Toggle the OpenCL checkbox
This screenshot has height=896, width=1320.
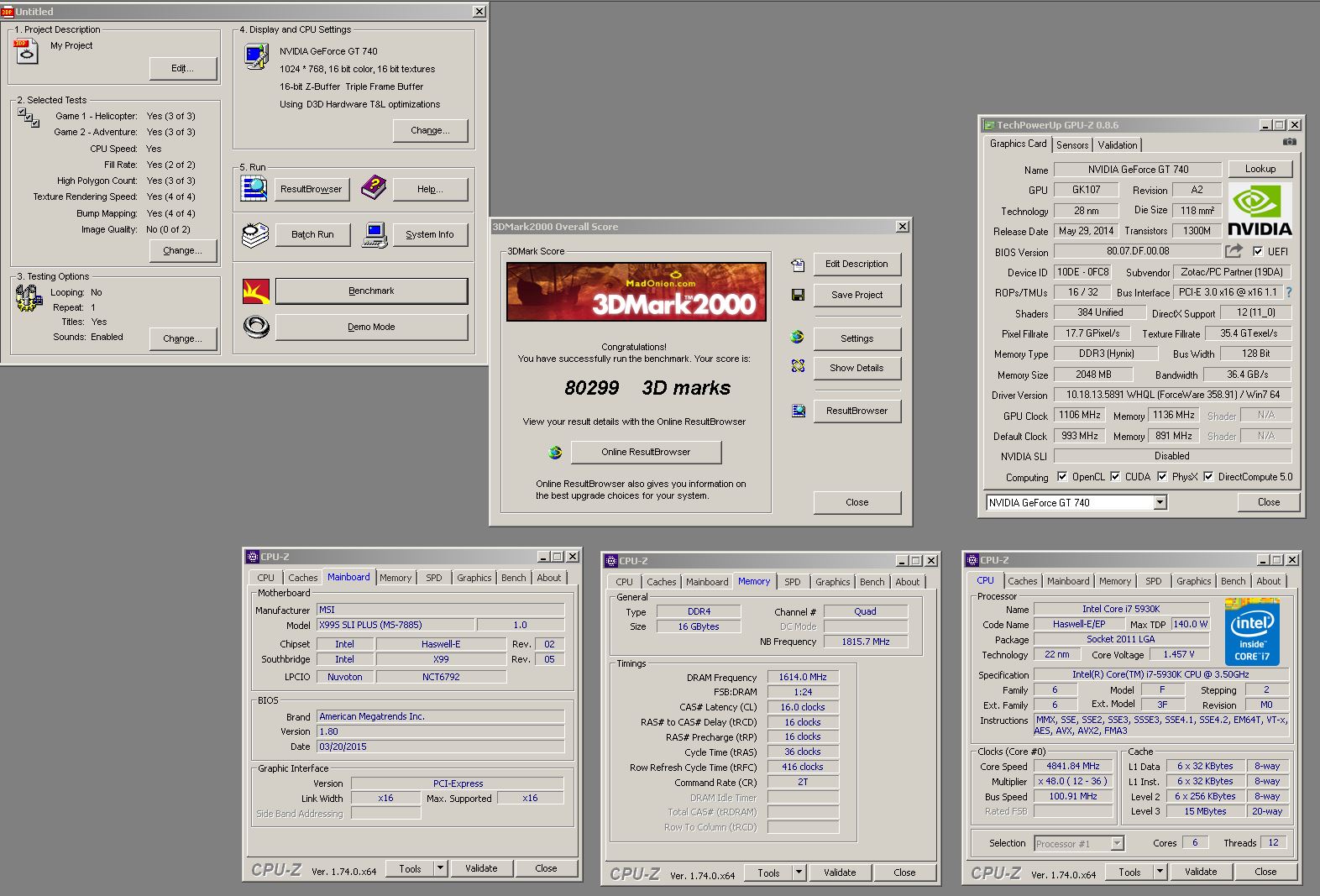tap(1062, 476)
